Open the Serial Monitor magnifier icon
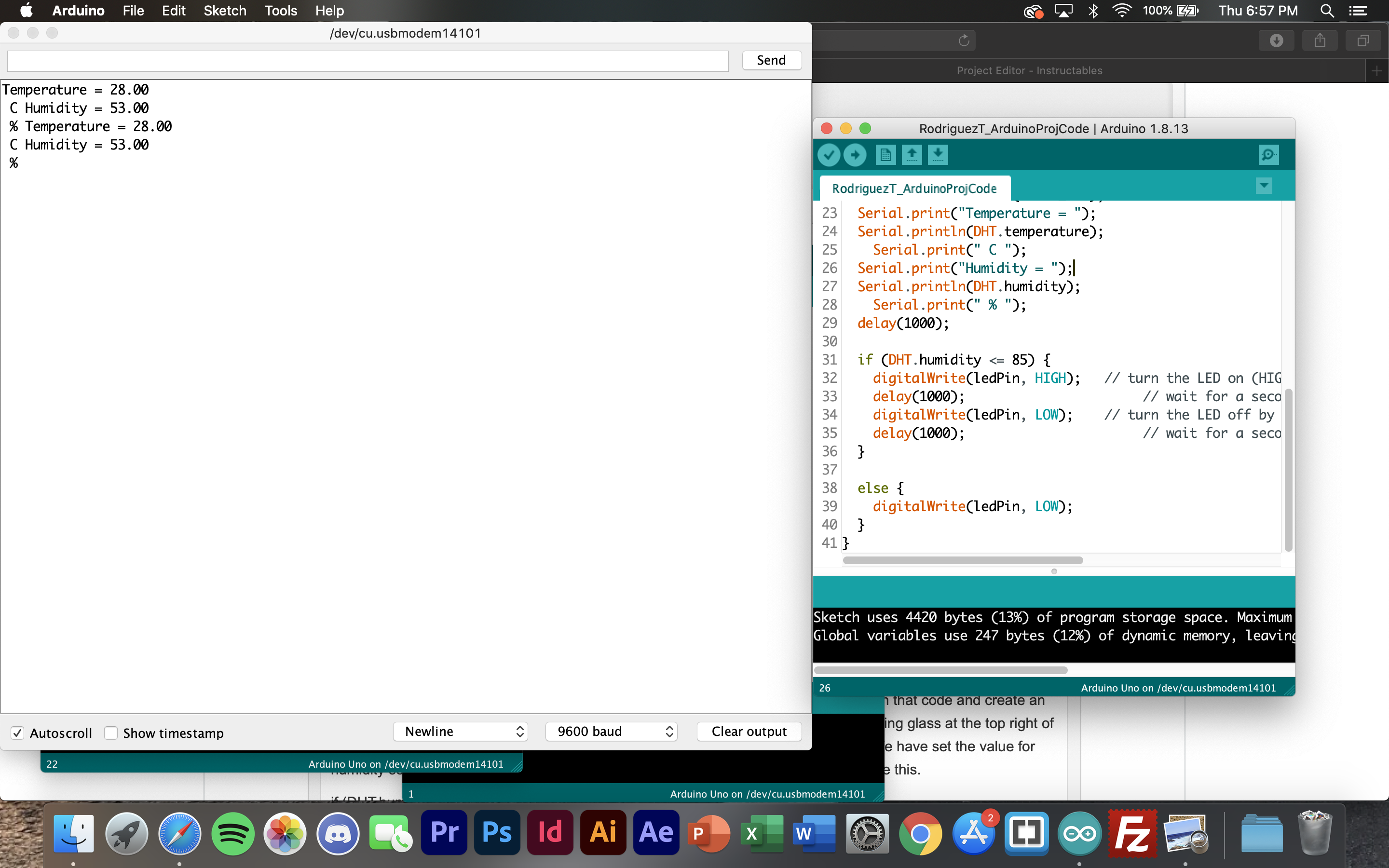The height and width of the screenshot is (868, 1389). pyautogui.click(x=1268, y=154)
